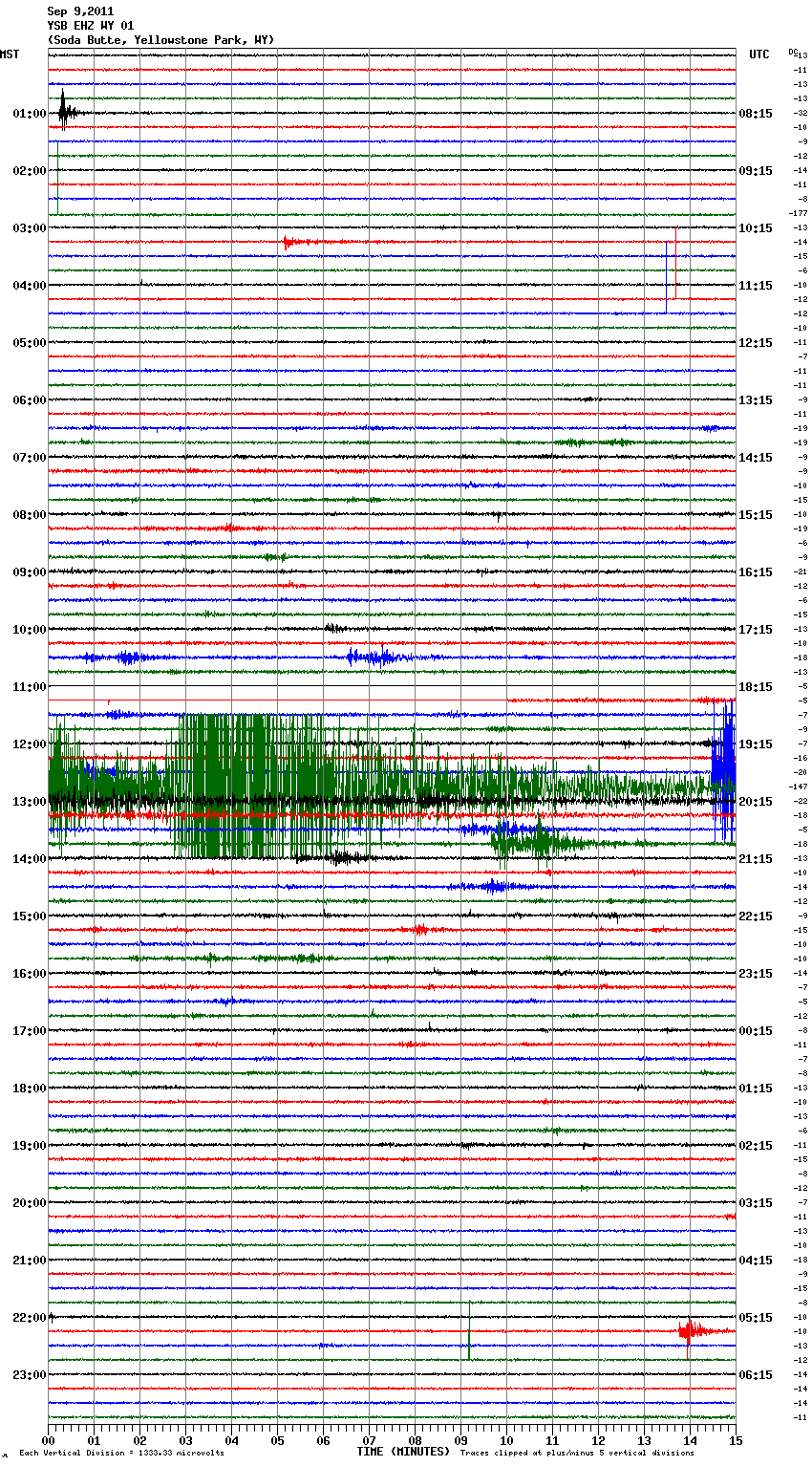Select the '-147' DC offset value
Viewport: 812px width, 1466px height.
click(800, 787)
